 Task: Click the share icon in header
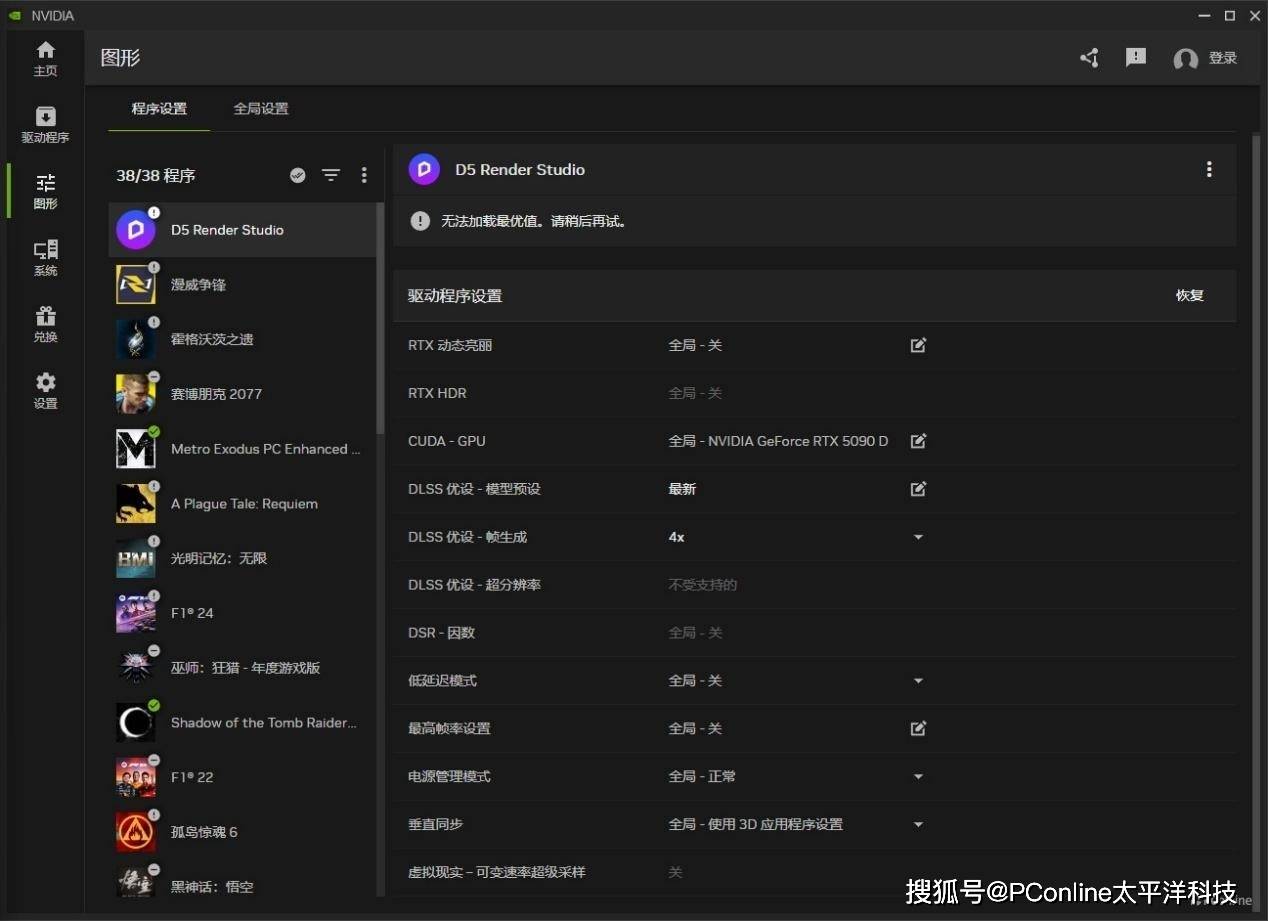(1089, 58)
